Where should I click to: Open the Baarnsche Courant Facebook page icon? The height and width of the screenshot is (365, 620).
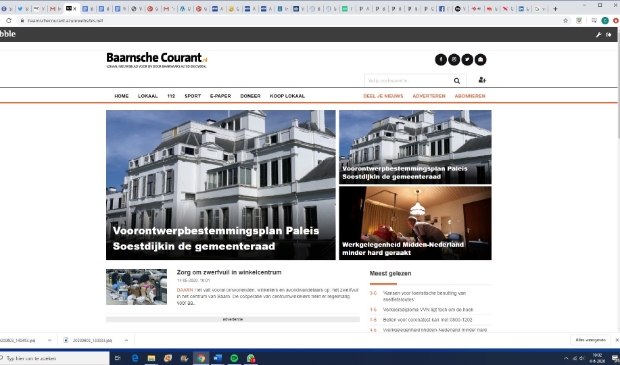click(441, 60)
